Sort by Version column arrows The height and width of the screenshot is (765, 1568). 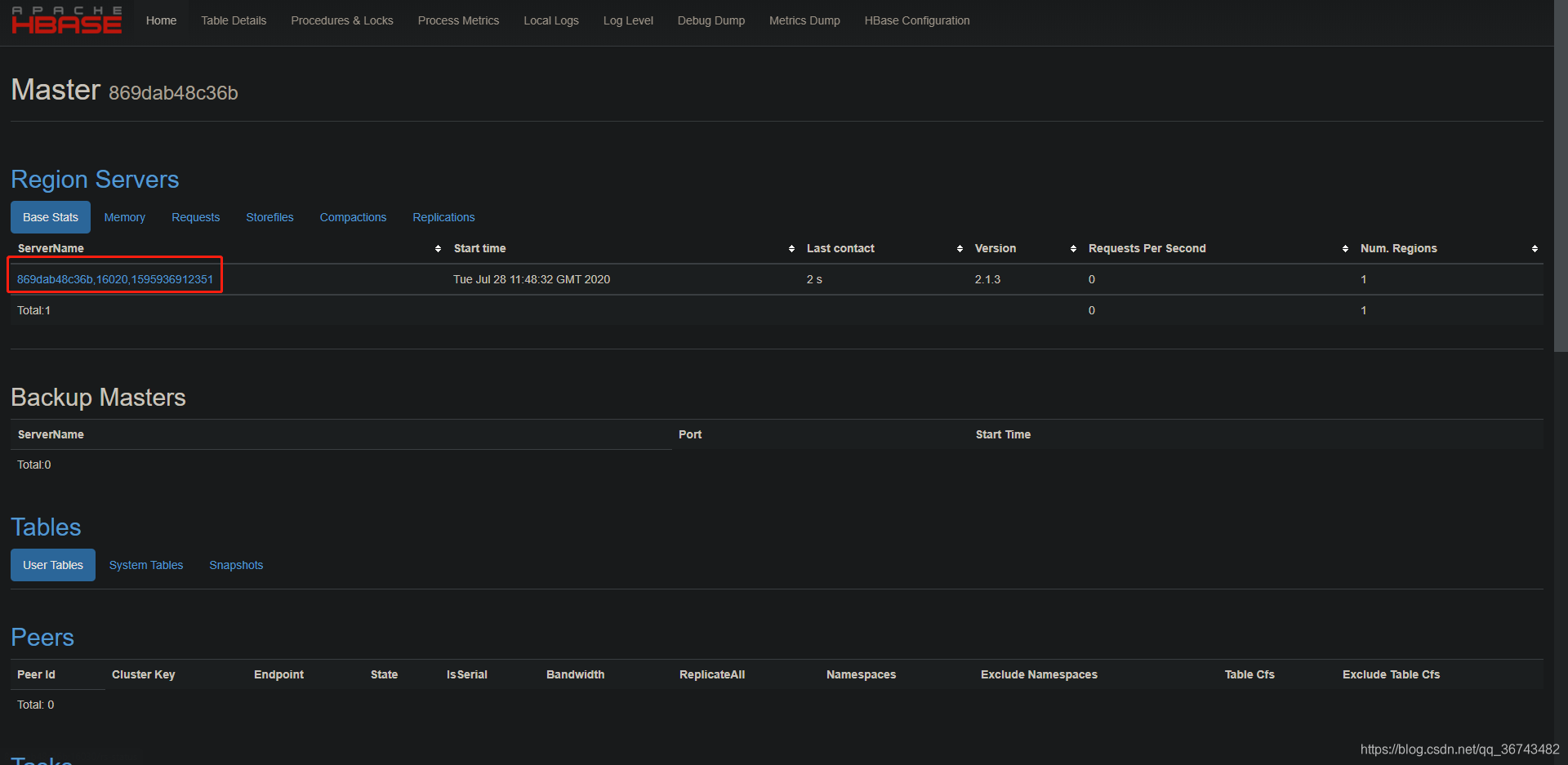tap(1073, 248)
